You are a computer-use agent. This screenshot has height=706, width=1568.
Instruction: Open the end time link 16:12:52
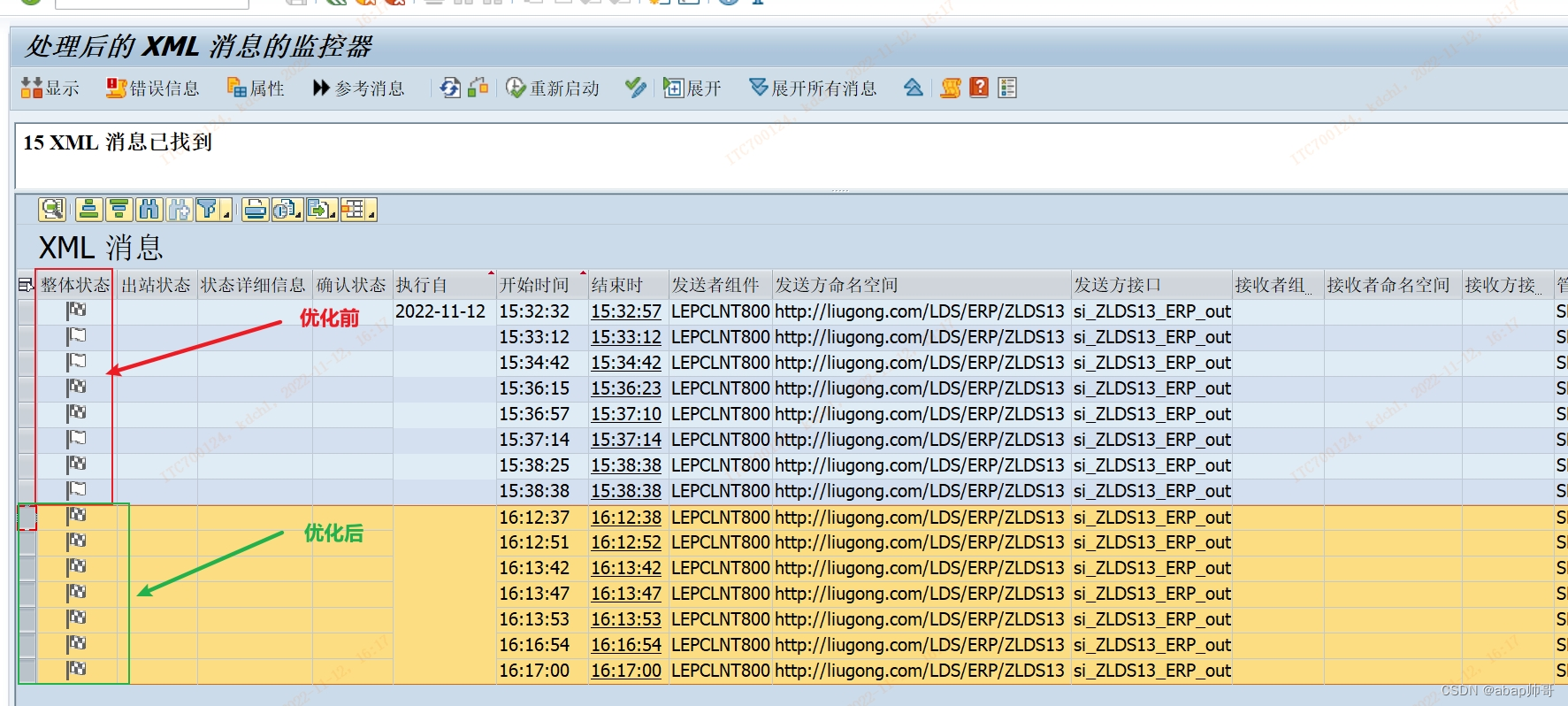(626, 542)
